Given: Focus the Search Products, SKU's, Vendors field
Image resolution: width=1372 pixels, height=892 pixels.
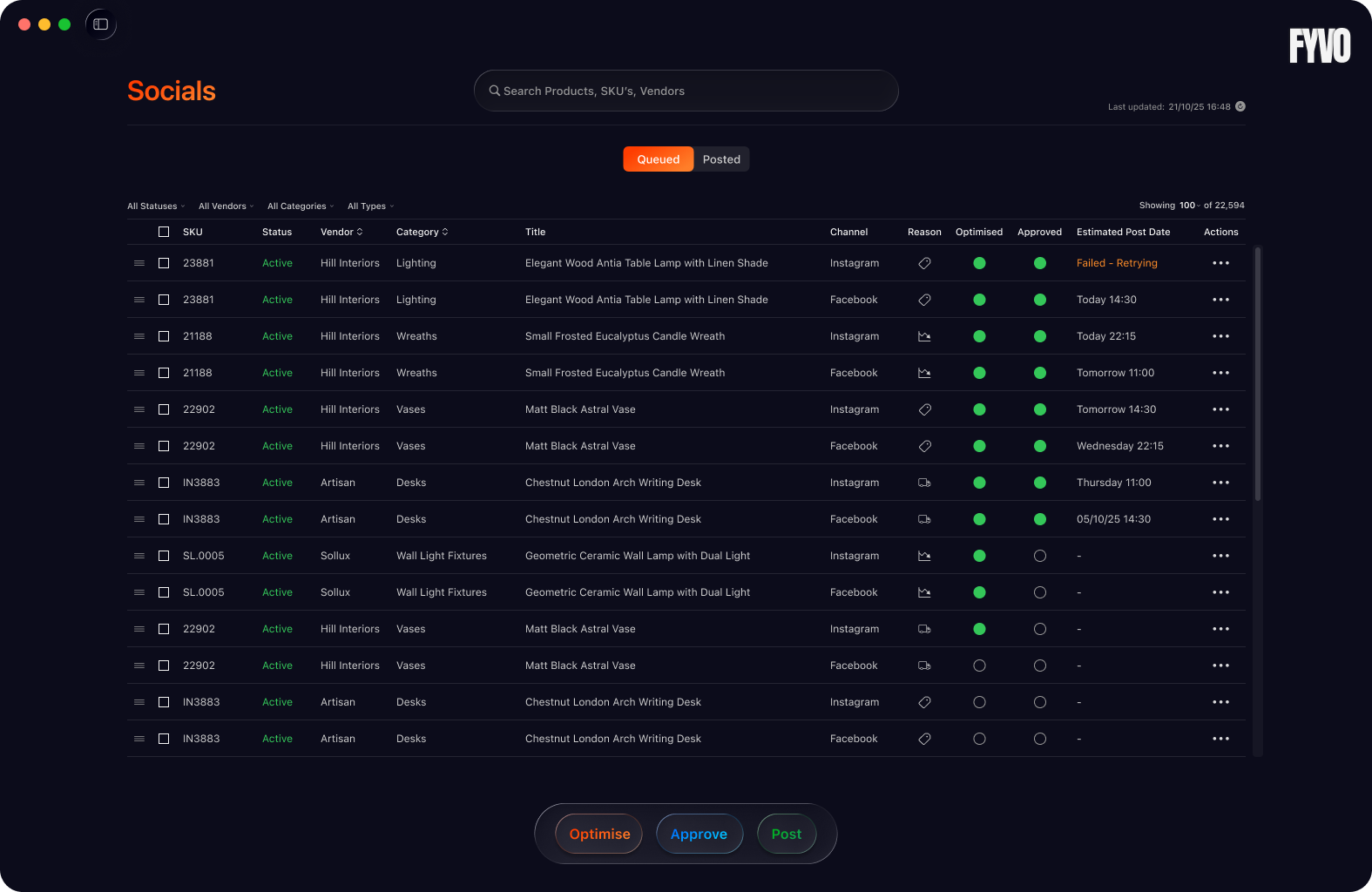Looking at the screenshot, I should click(x=686, y=91).
